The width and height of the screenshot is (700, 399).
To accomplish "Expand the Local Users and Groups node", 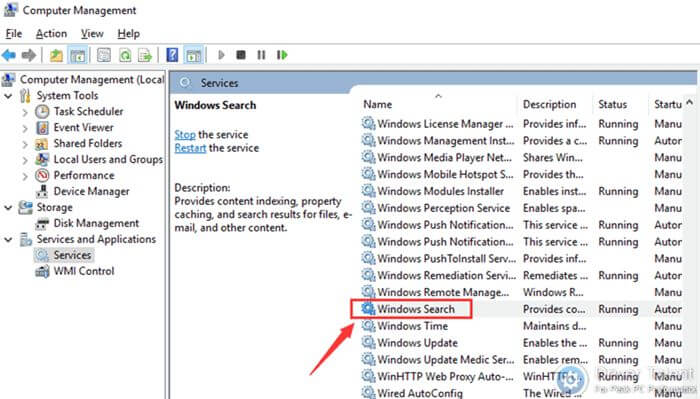I will pyautogui.click(x=25, y=160).
